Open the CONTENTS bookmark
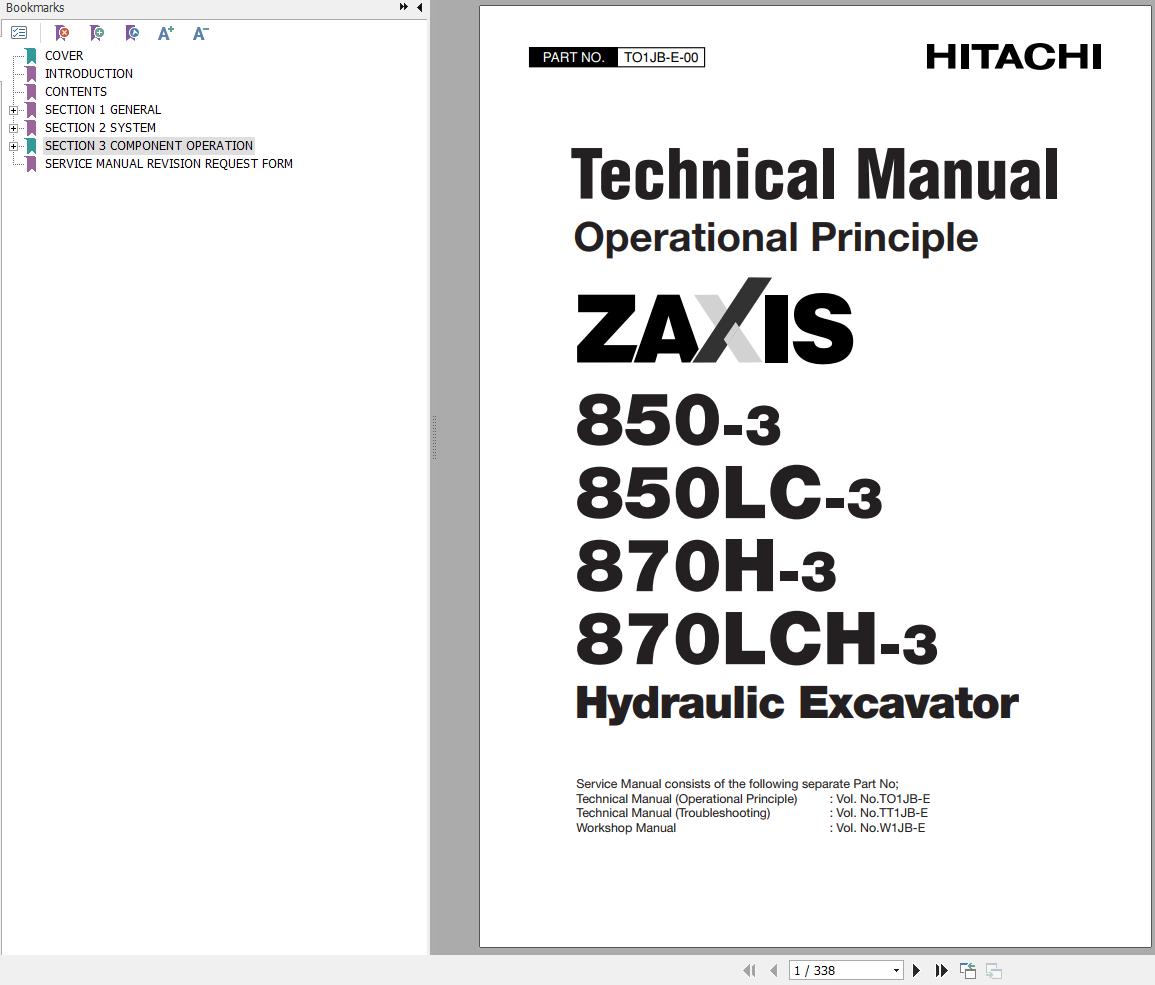Viewport: 1155px width, 985px height. [76, 91]
